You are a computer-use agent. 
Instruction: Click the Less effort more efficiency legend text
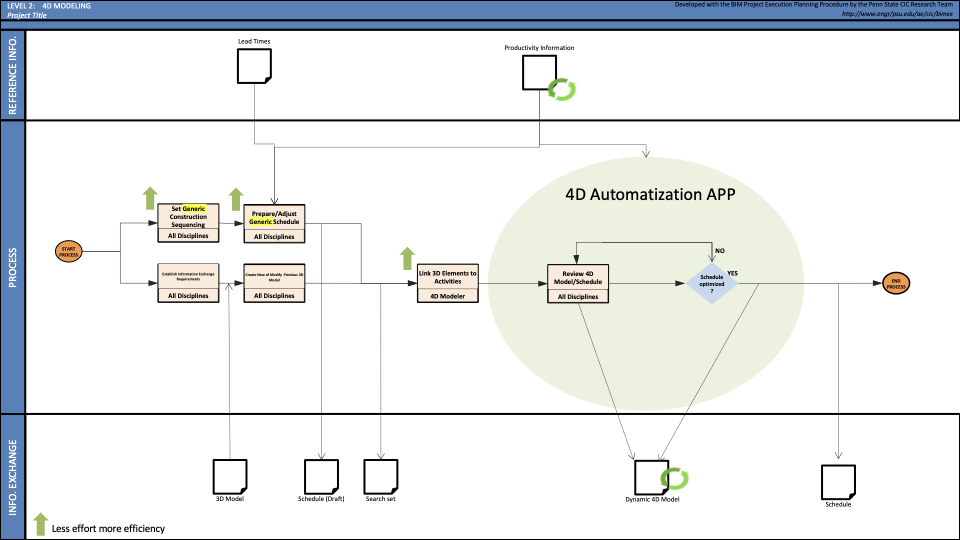pyautogui.click(x=108, y=528)
